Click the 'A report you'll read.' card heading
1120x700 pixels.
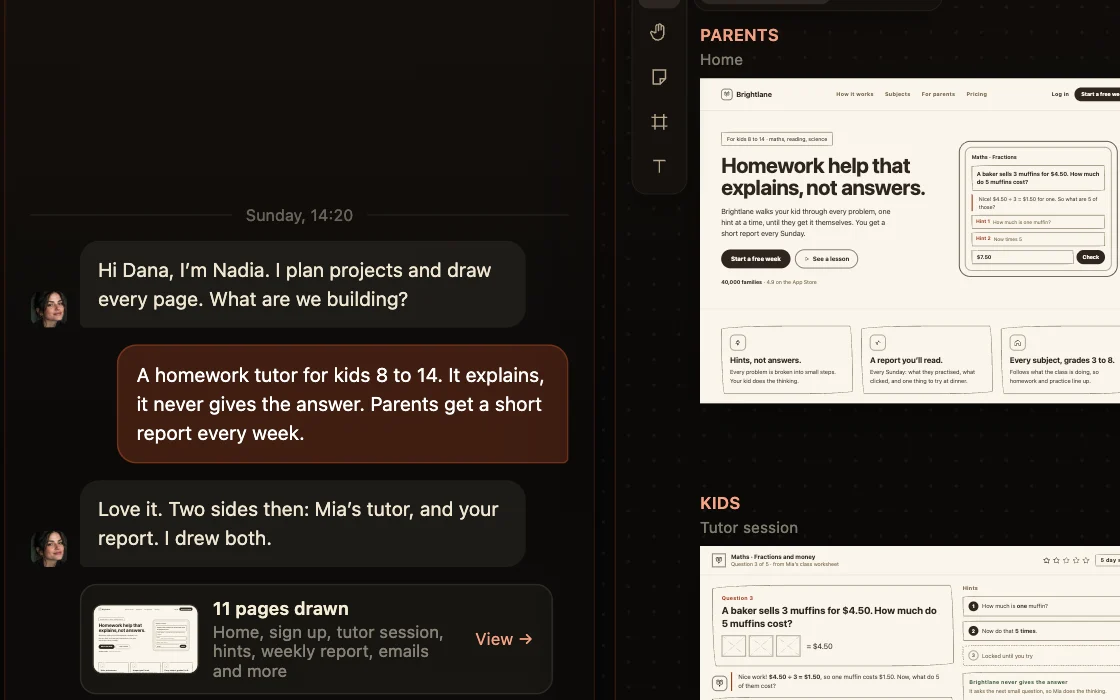tap(906, 361)
